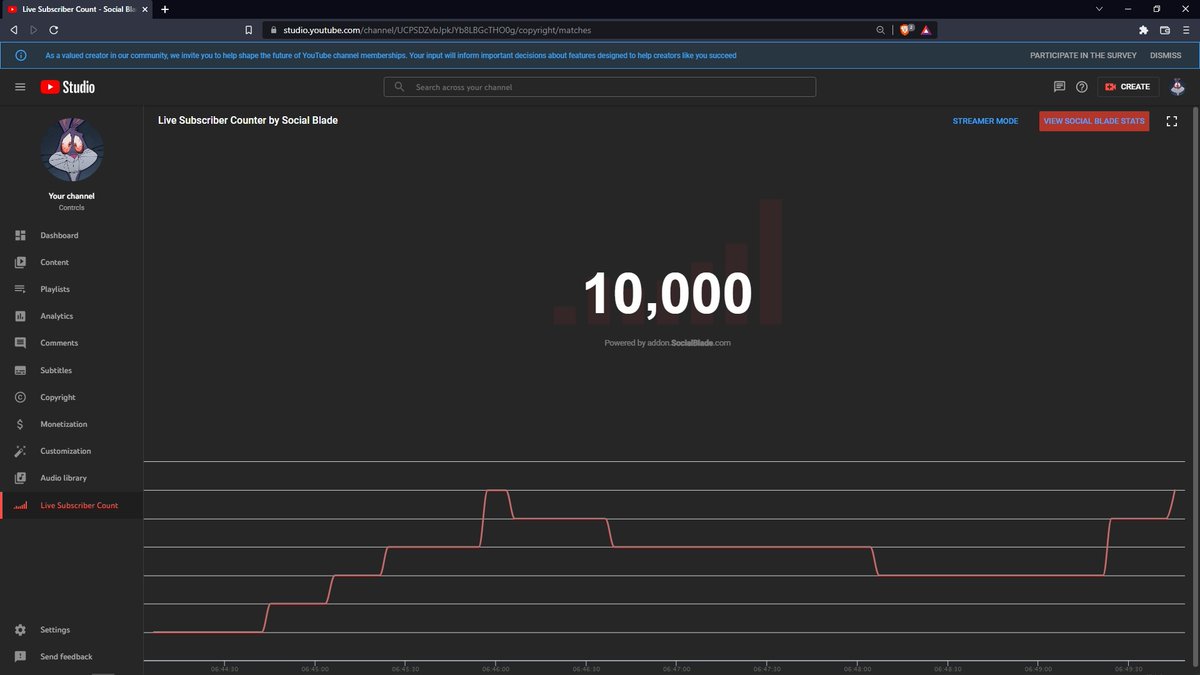Click the VIEW SOCIAL BLADE STATS button

pyautogui.click(x=1093, y=120)
